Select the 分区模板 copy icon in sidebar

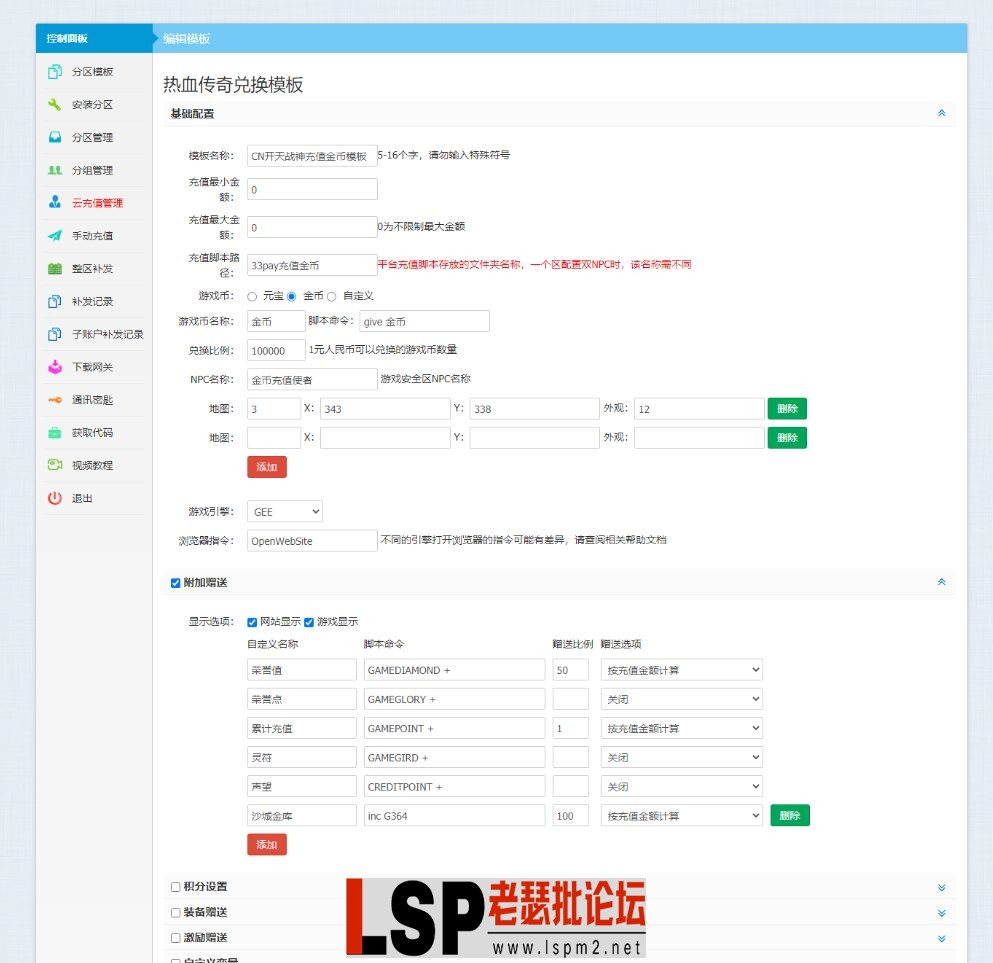(x=55, y=72)
